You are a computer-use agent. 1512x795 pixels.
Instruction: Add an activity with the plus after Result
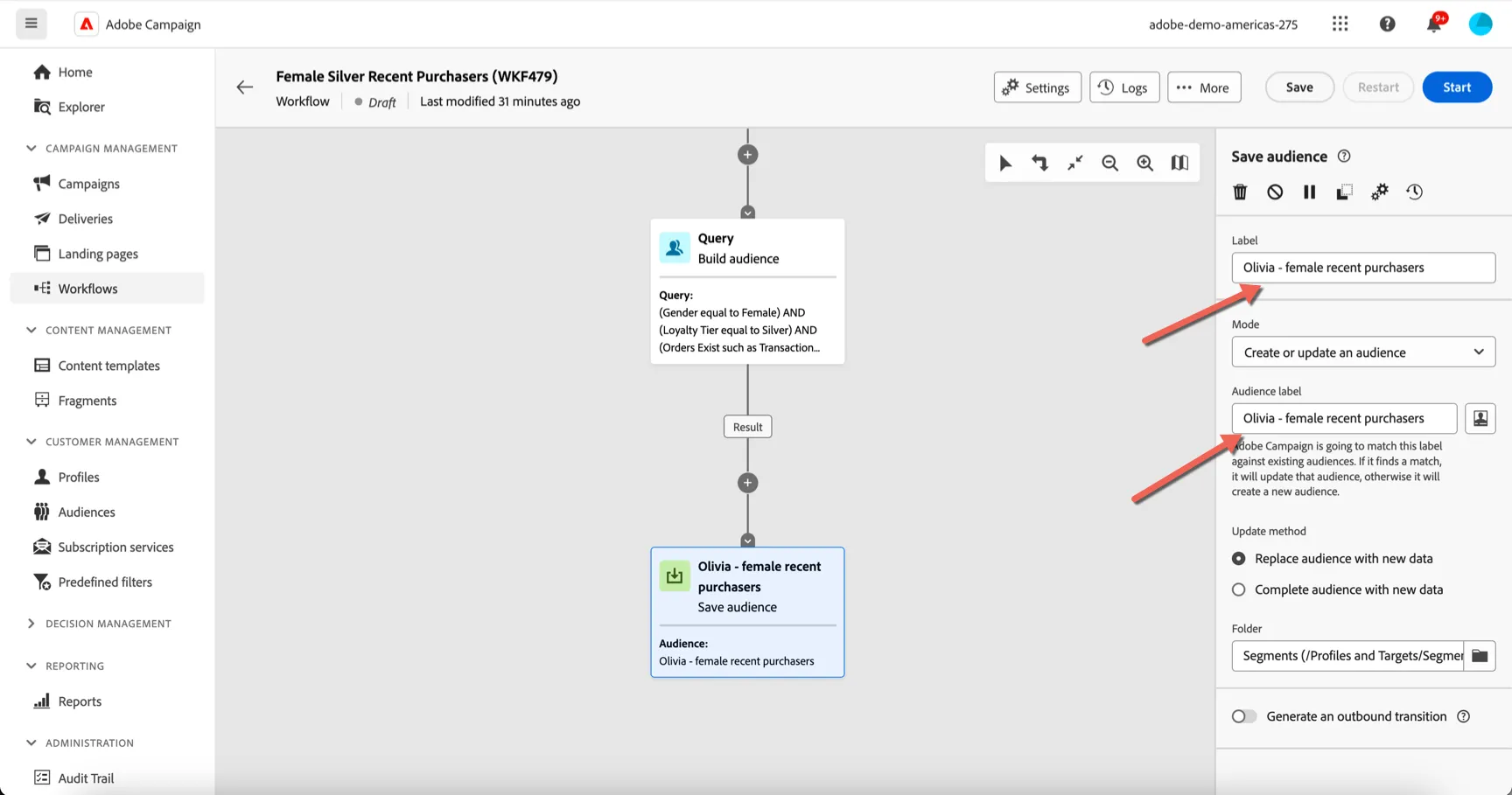747,483
